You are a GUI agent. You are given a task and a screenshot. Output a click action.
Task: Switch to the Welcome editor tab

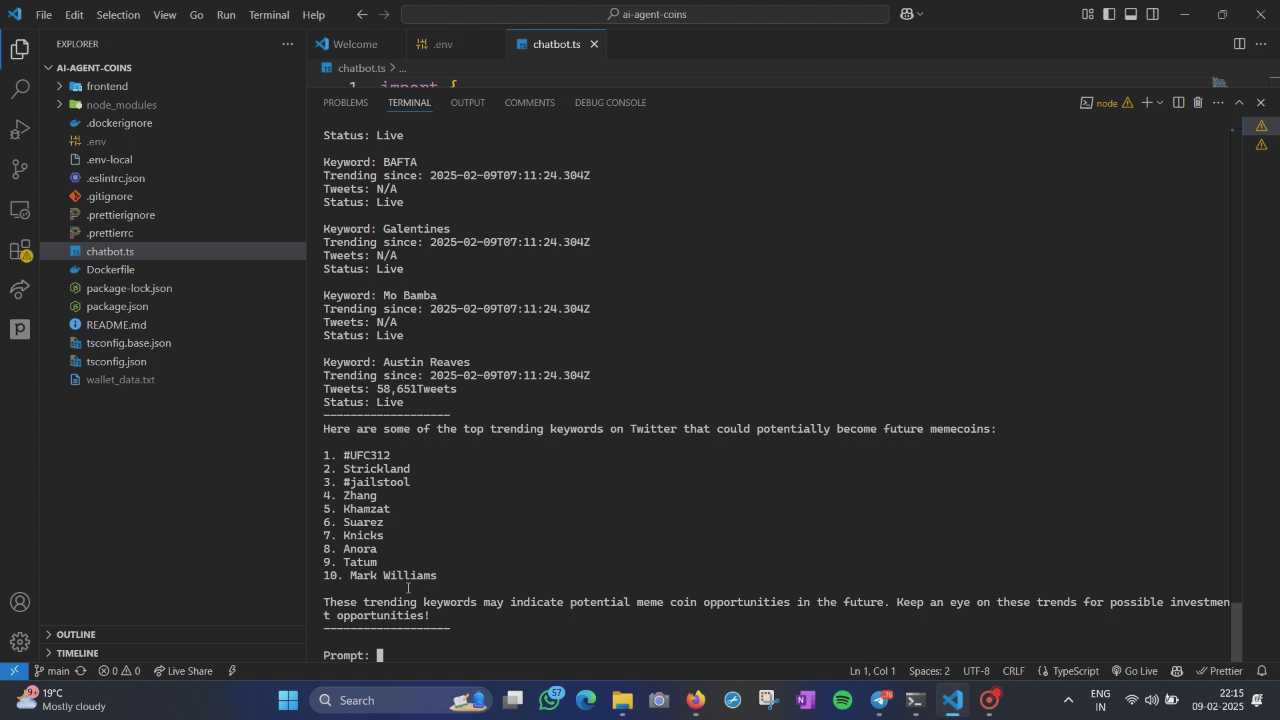coord(356,44)
